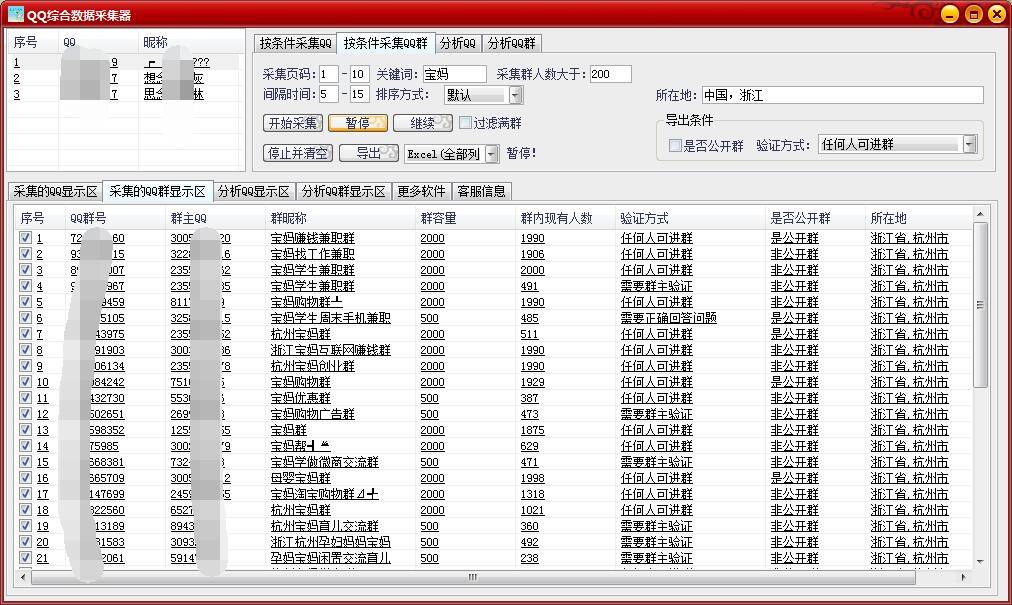The height and width of the screenshot is (605, 1012).
Task: Click group name 宝妈购物广告群
Action: pos(312,414)
